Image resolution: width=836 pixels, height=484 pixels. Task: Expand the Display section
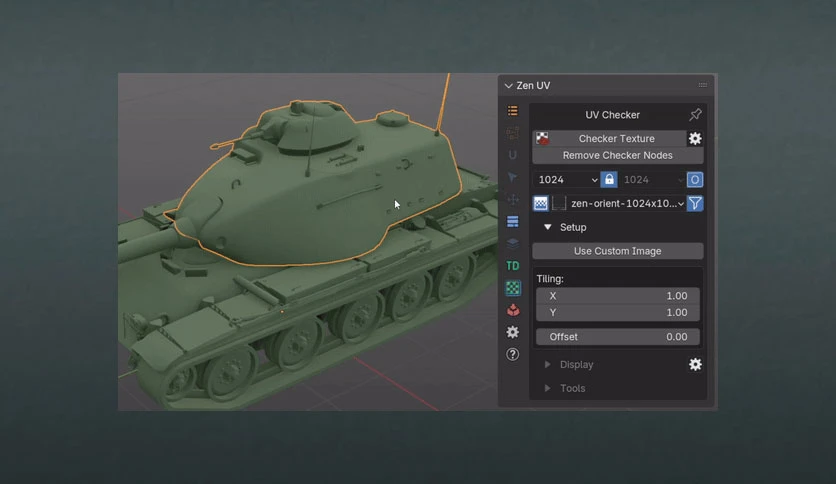pyautogui.click(x=548, y=365)
